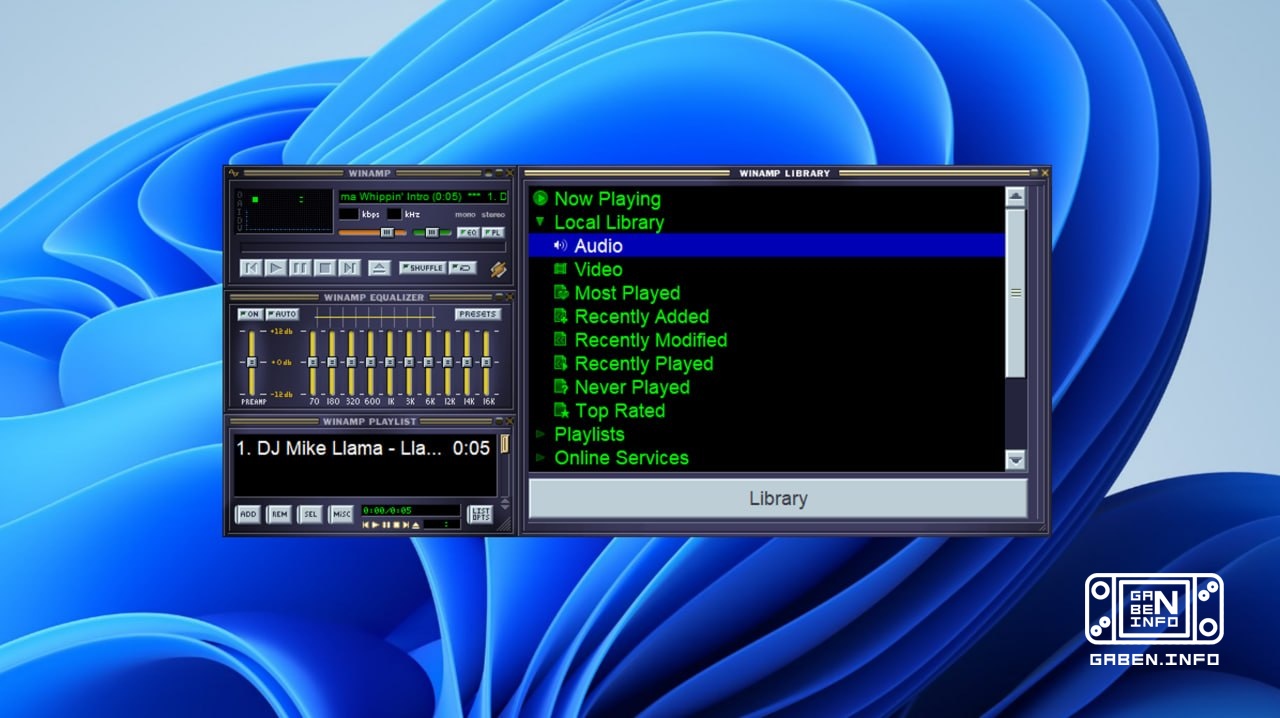Open the playlist ADD menu

tap(247, 514)
